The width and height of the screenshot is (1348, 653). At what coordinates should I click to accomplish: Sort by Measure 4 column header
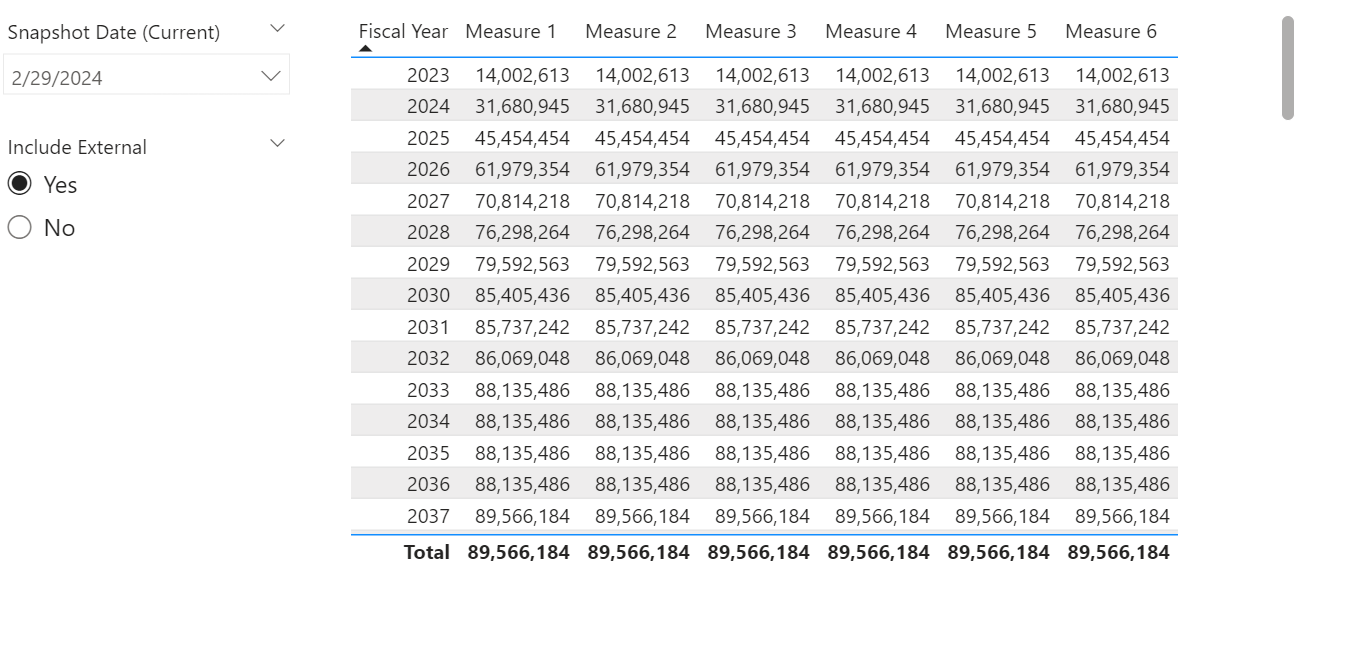pos(870,31)
